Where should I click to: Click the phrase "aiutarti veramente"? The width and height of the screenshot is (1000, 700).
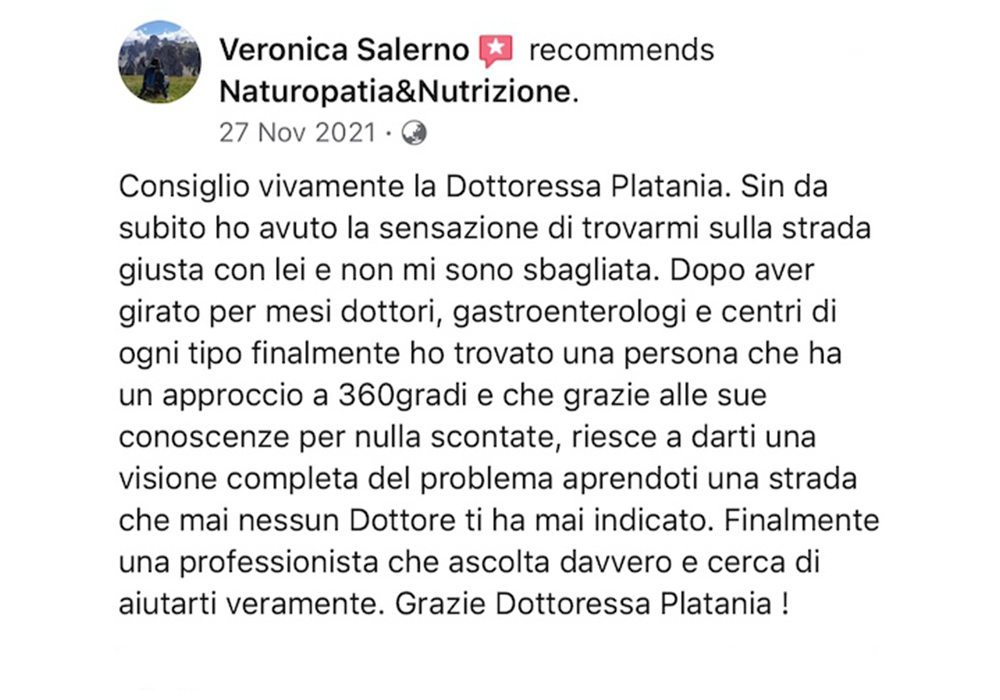click(251, 604)
